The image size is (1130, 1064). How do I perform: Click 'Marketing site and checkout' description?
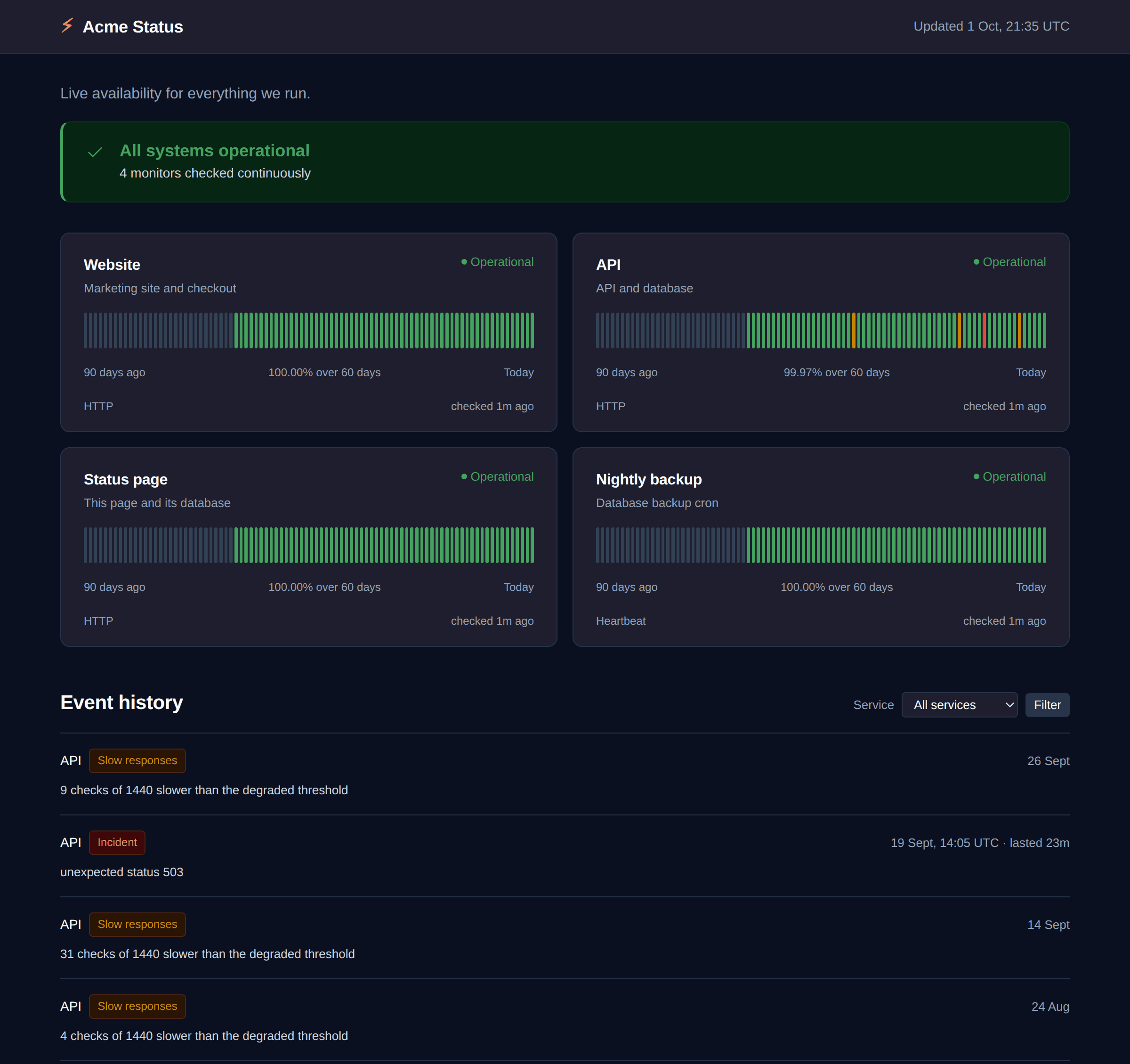(x=160, y=288)
